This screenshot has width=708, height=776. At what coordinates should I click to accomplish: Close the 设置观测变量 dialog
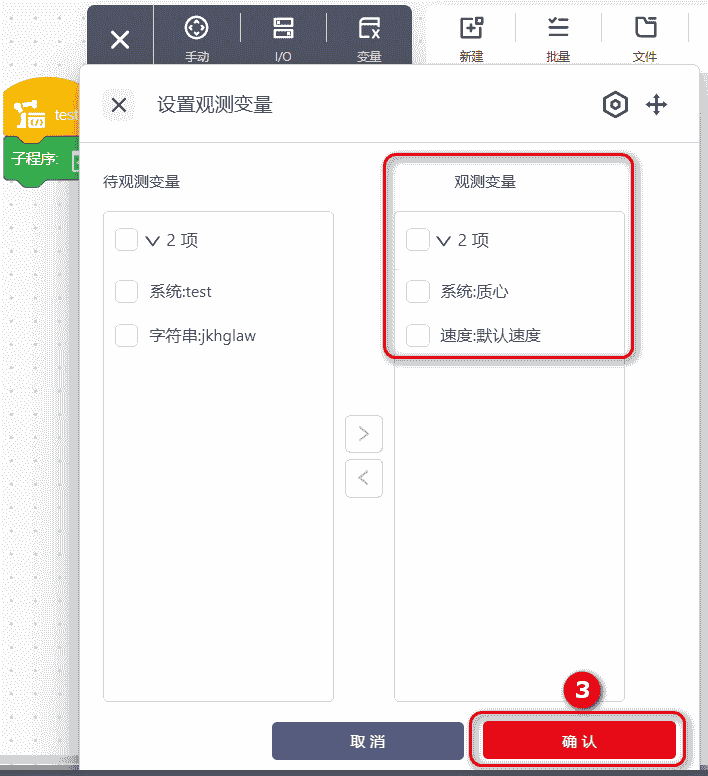119,105
